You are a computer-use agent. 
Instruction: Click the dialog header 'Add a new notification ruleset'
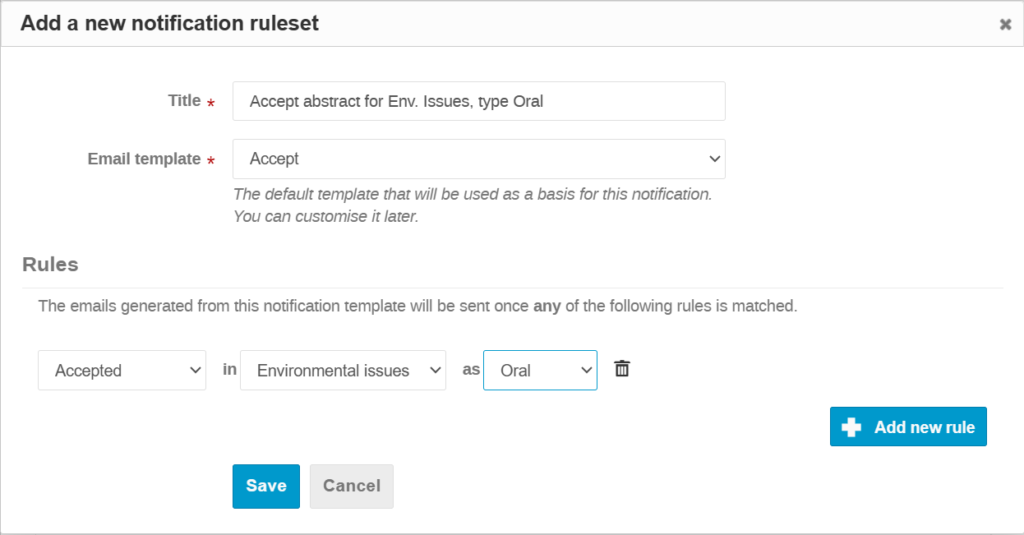(170, 24)
